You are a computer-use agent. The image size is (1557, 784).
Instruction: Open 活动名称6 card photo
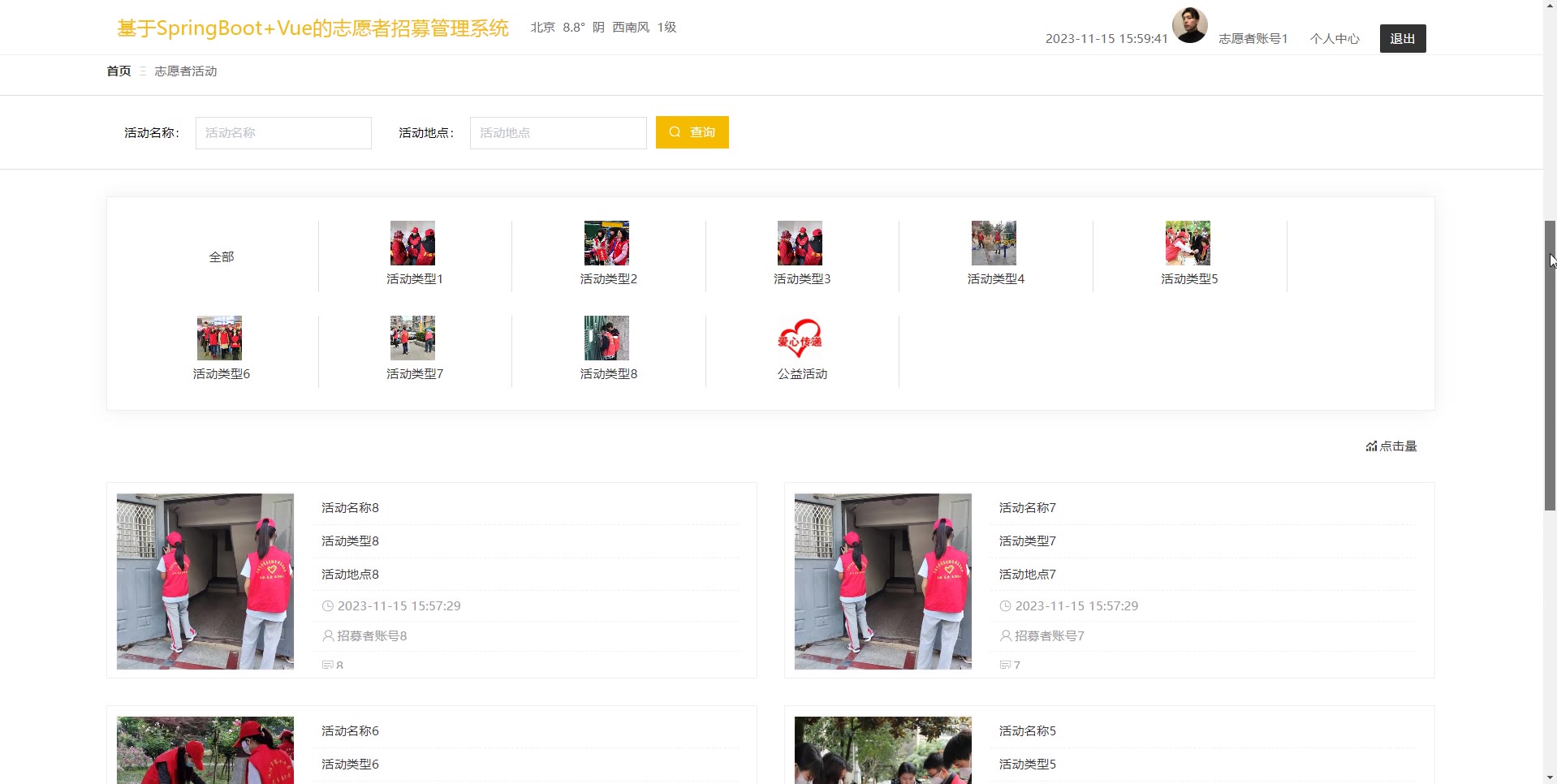pyautogui.click(x=205, y=750)
